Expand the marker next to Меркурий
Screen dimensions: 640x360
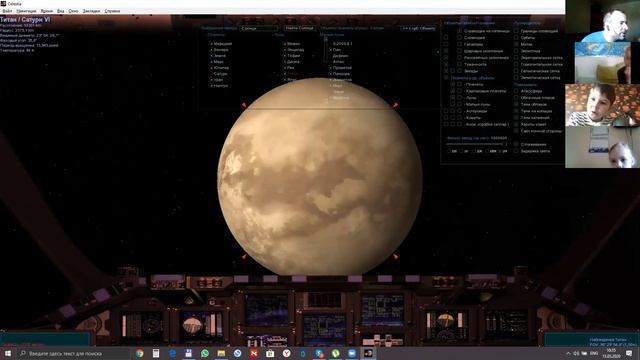click(211, 44)
